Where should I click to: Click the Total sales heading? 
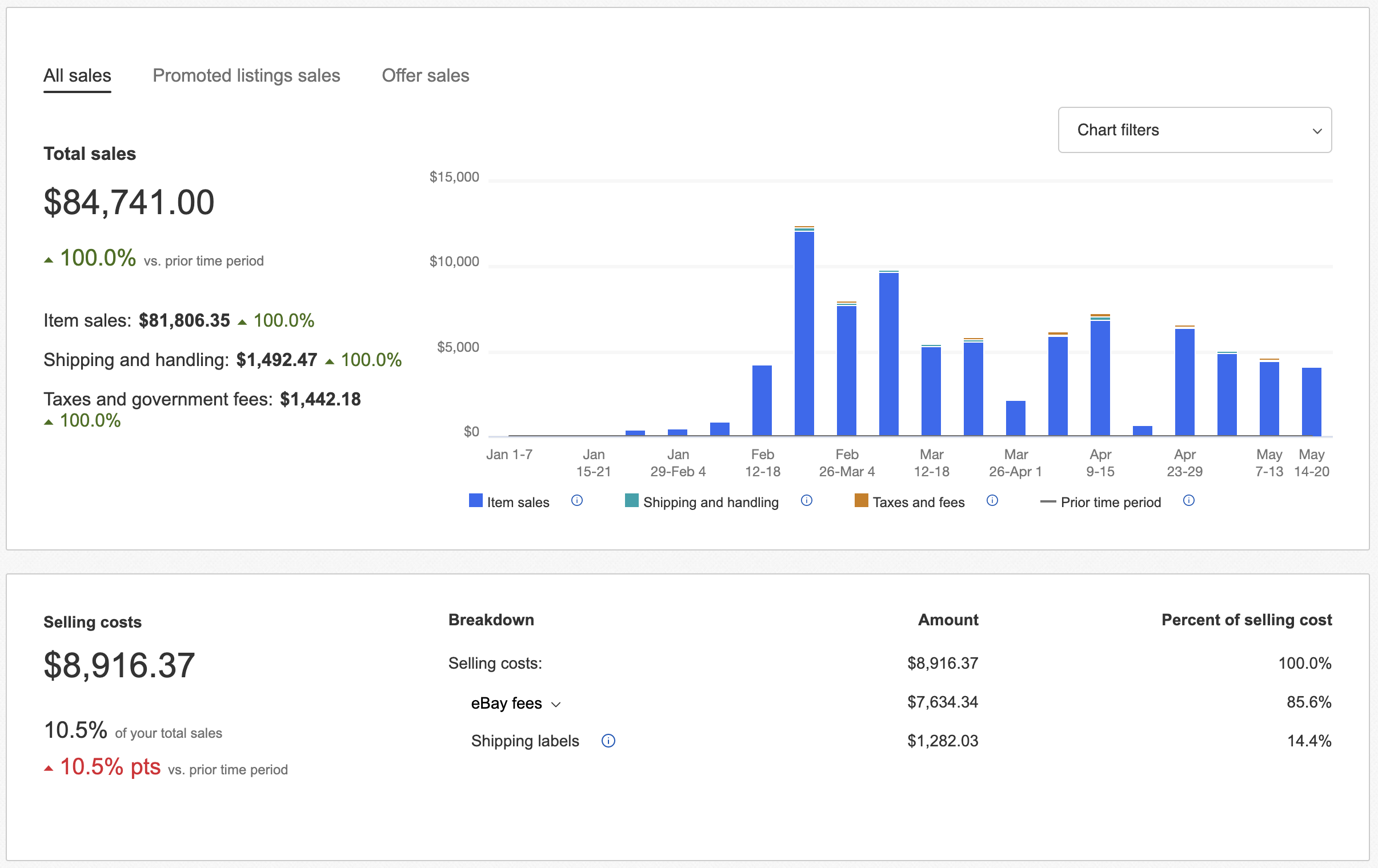click(x=90, y=154)
